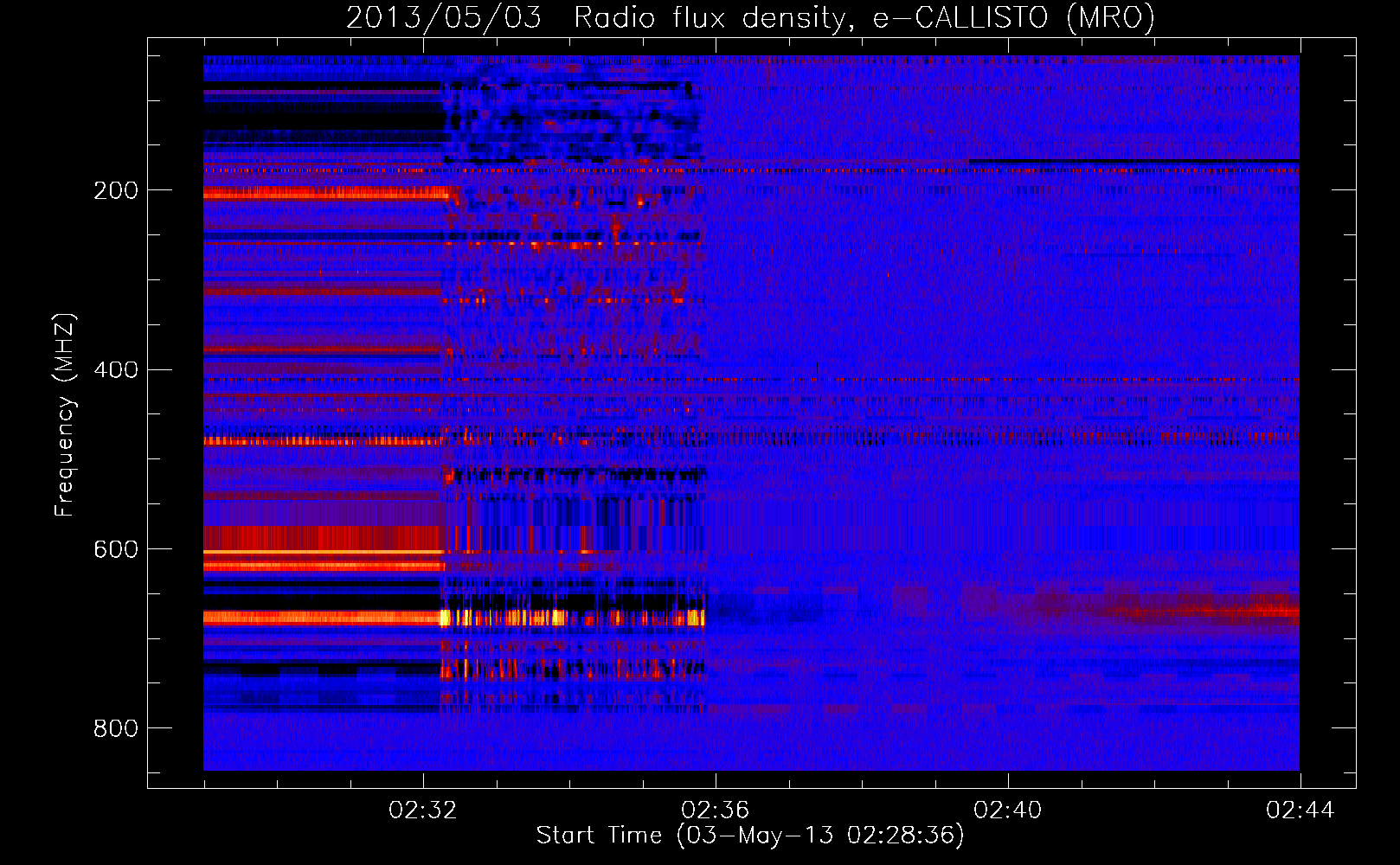Click the "Frequency (MHZ)" axis label
Screen dimensions: 1400x865
pyautogui.click(x=65, y=414)
